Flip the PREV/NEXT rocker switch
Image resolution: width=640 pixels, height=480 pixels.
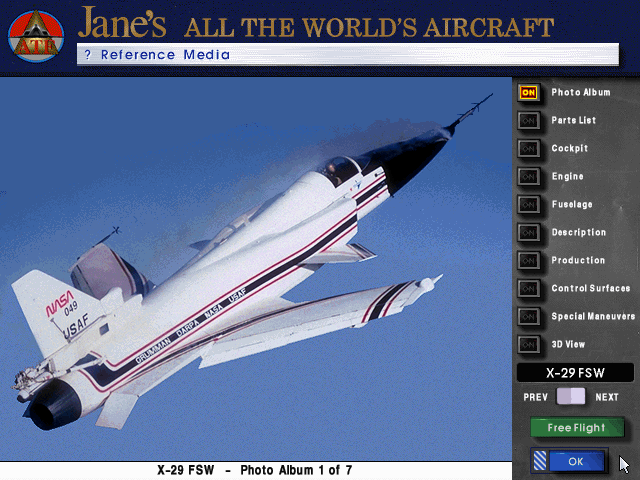pyautogui.click(x=571, y=396)
